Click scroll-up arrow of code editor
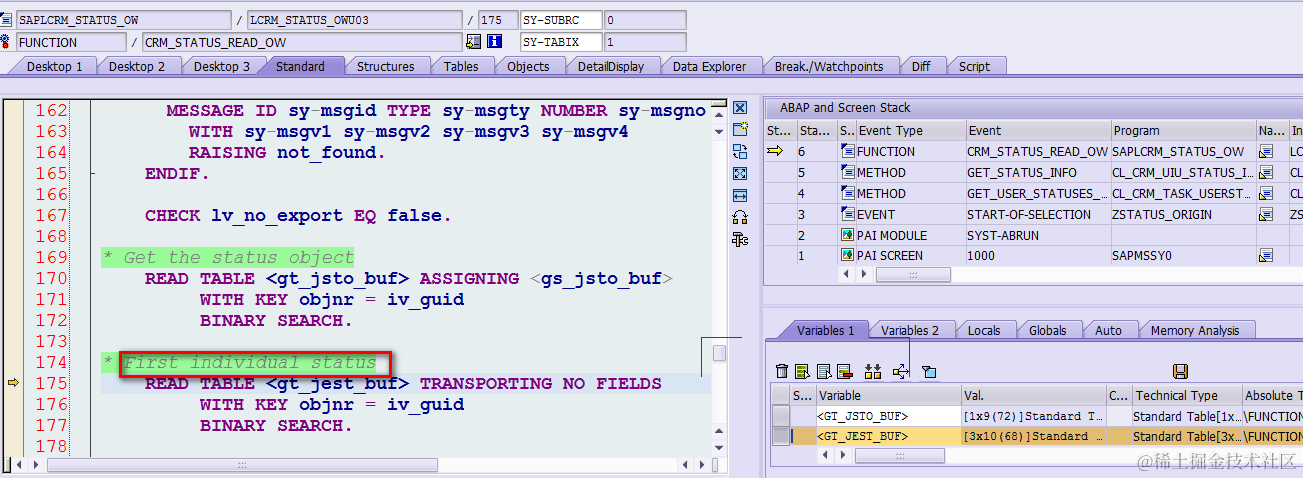This screenshot has width=1303, height=478. click(718, 113)
